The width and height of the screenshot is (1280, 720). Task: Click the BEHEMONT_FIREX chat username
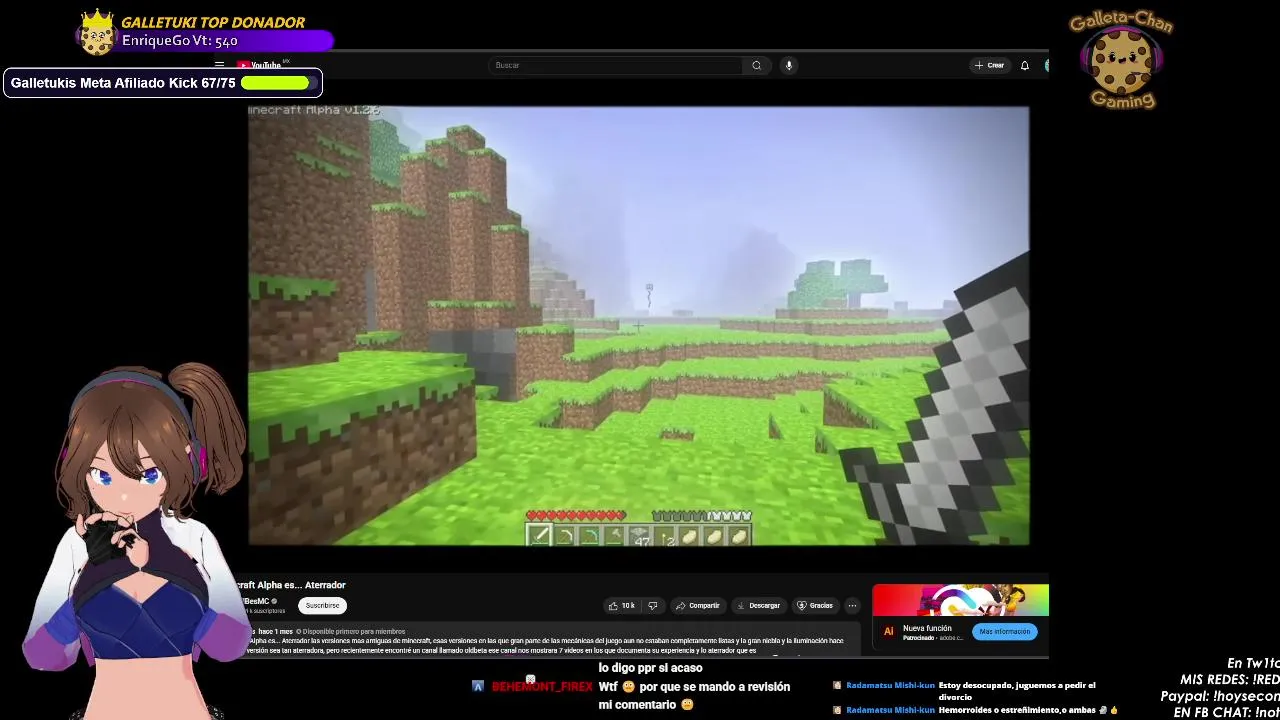[x=541, y=687]
